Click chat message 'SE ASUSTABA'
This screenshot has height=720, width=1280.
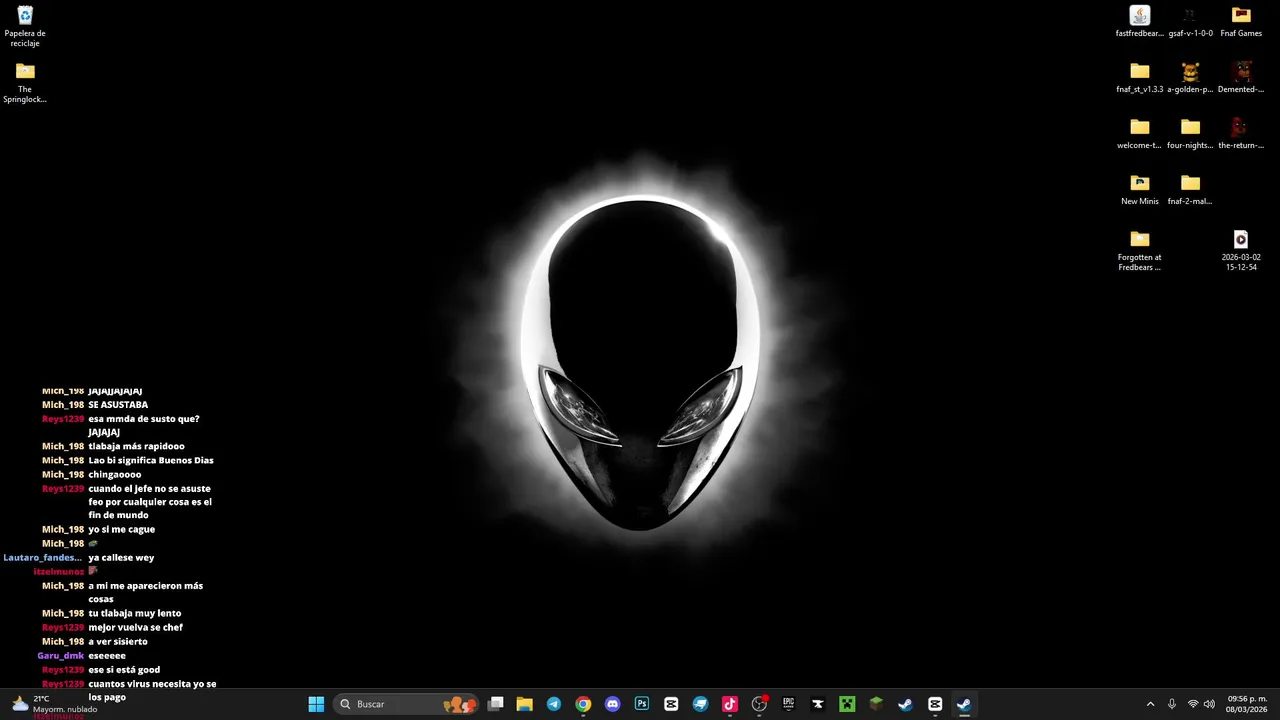[118, 405]
